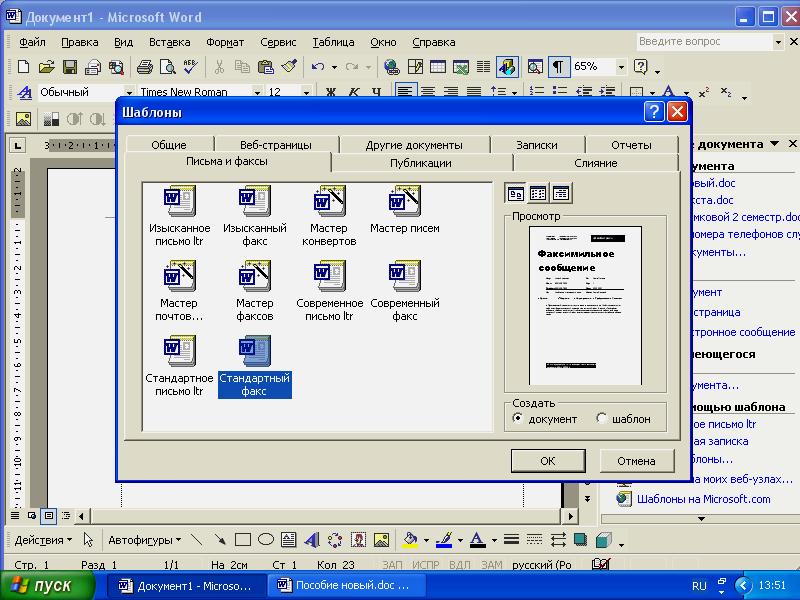Expand the task pane title dropdown arrow

coord(774,144)
